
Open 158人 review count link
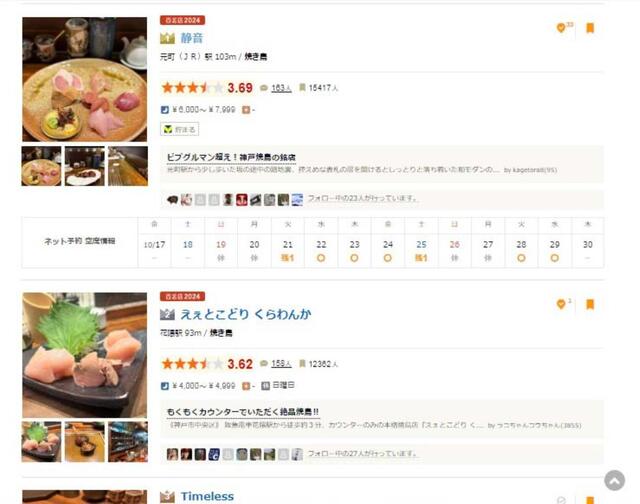(281, 364)
